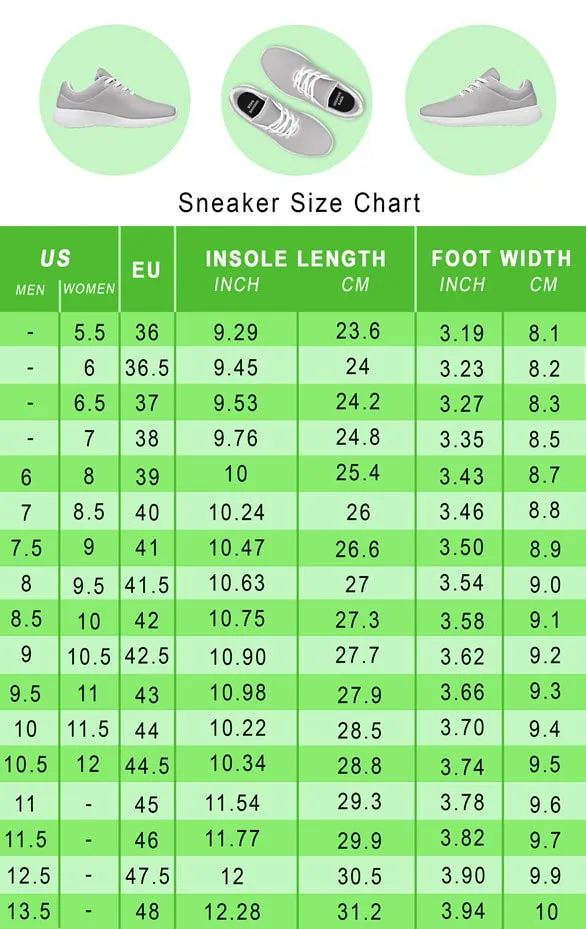This screenshot has width=586, height=929.
Task: Click the FOOT WIDTH header
Action: pos(501,258)
